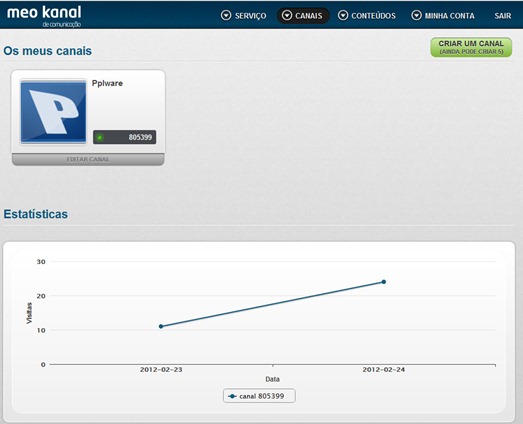Viewport: 523px width, 424px height.
Task: Click the channel number 805399 badge
Action: pyautogui.click(x=124, y=137)
